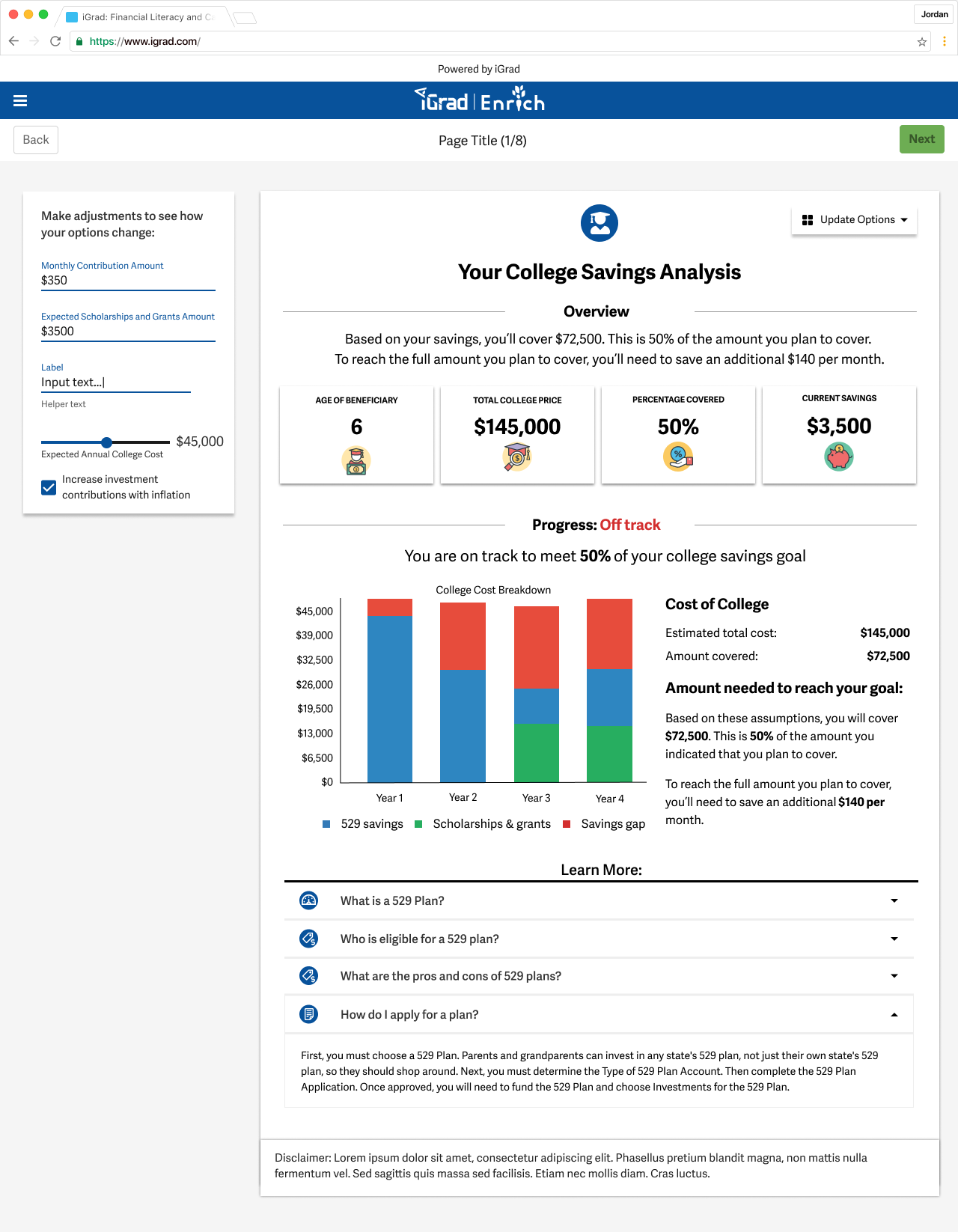Click the secure padlock icon in the address bar

tap(79, 41)
